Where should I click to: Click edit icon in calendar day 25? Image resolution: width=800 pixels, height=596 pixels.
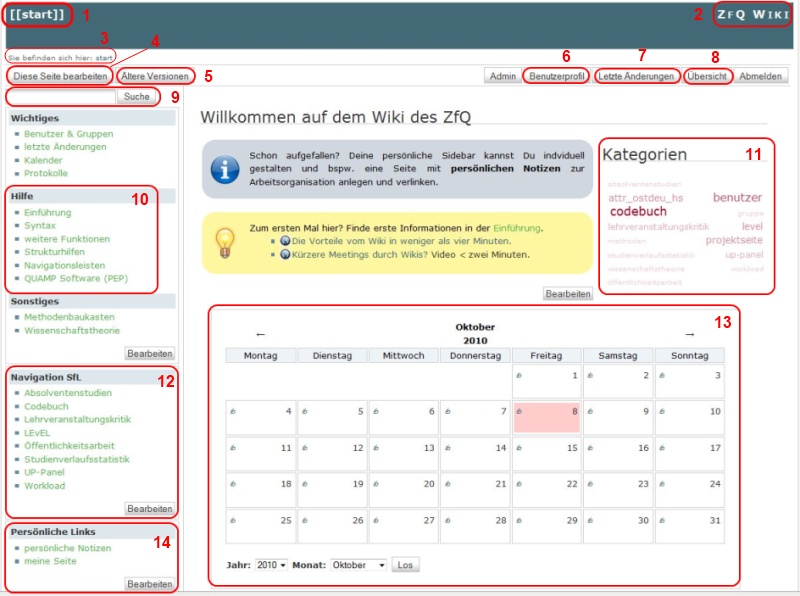231,520
